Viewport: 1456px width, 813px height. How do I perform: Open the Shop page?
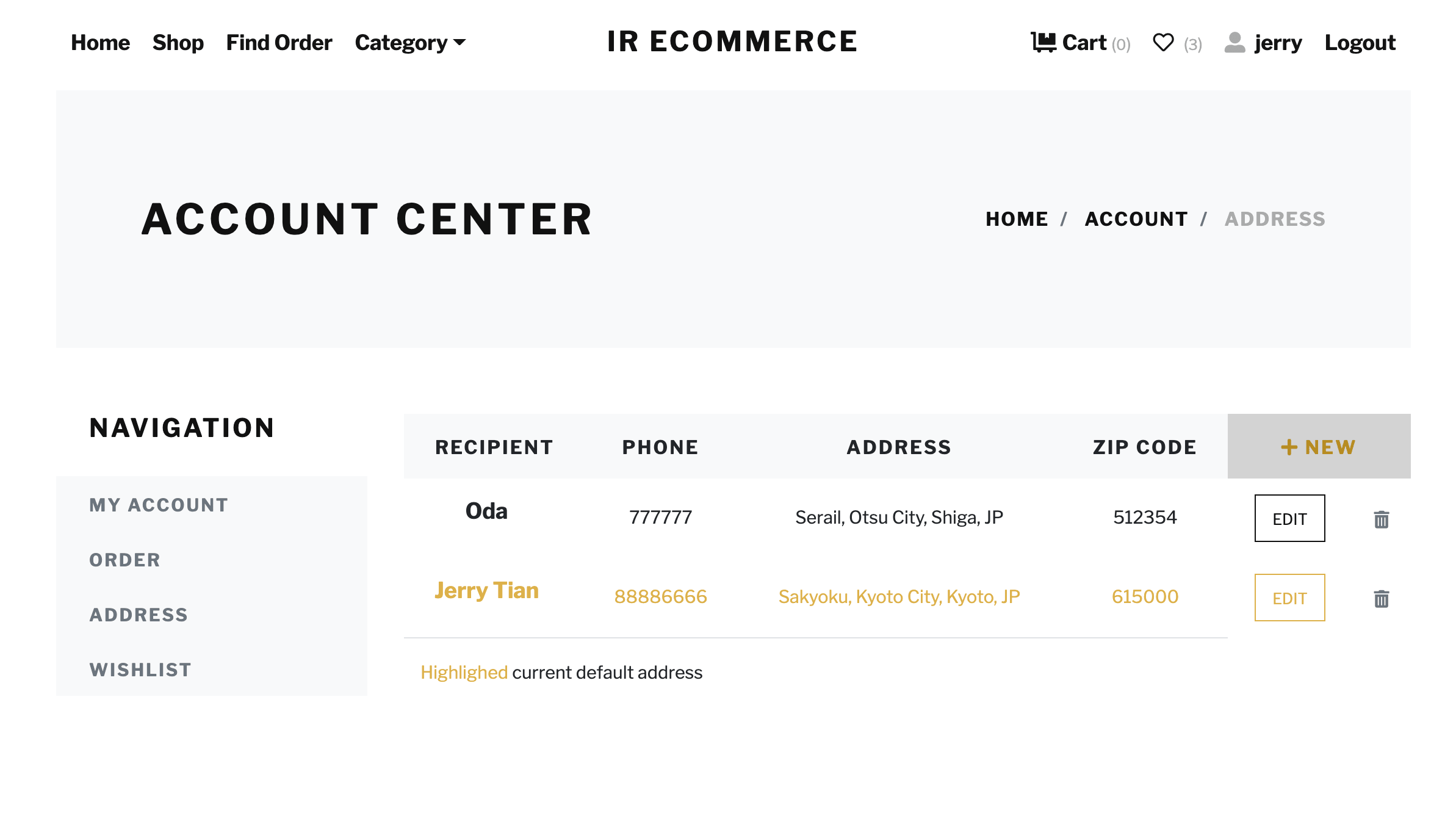[178, 43]
